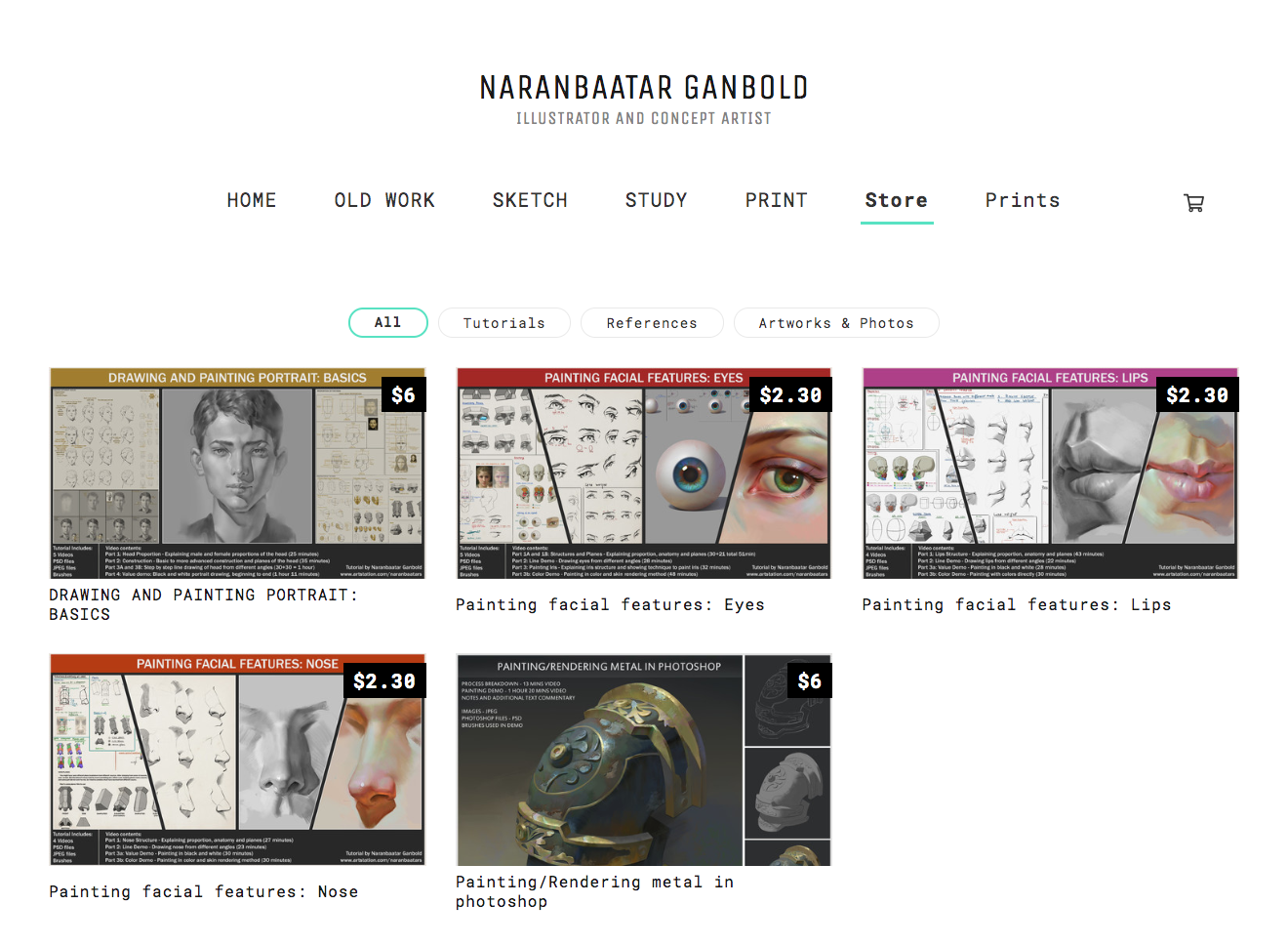Open Drawing and Painting Portrait Basics thumbnail
Screen dimensions: 1288x946
pyautogui.click(x=237, y=473)
